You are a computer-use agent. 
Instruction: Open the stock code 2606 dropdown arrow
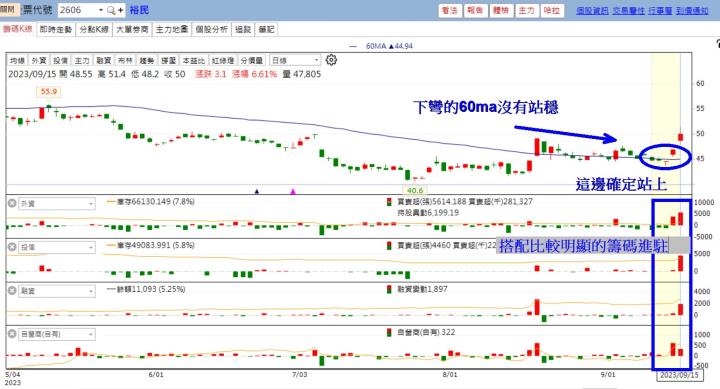point(101,10)
